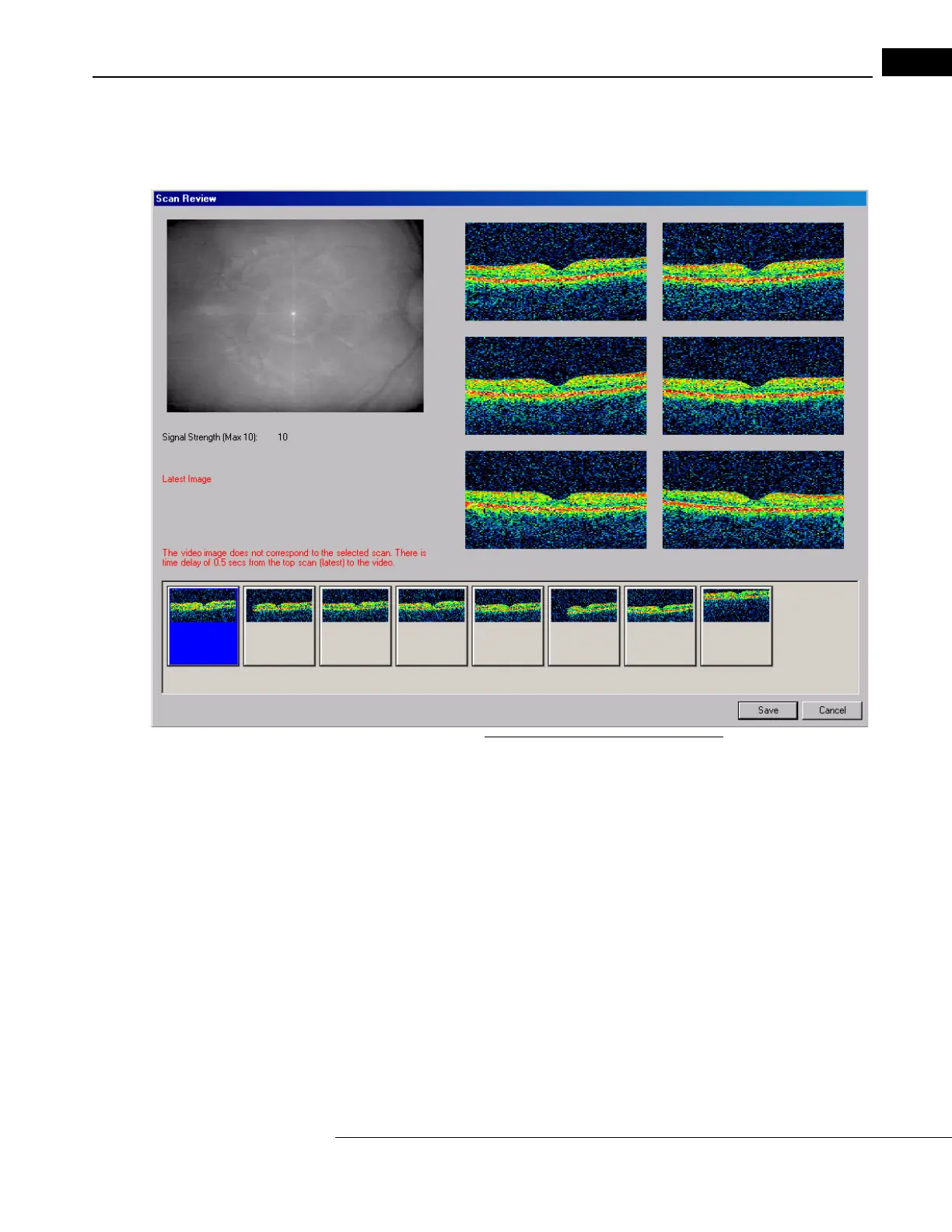Save the selected scan
The width and height of the screenshot is (952, 1232).
pos(768,710)
